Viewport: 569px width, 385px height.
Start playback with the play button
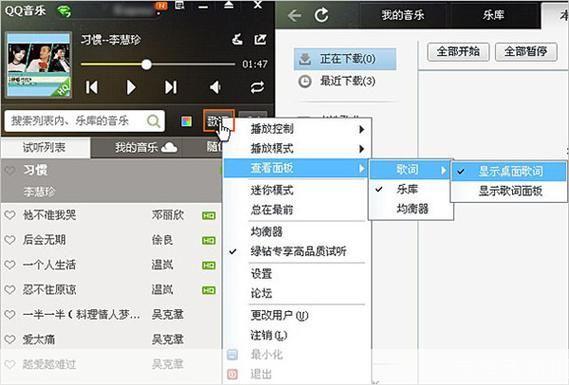tap(131, 87)
